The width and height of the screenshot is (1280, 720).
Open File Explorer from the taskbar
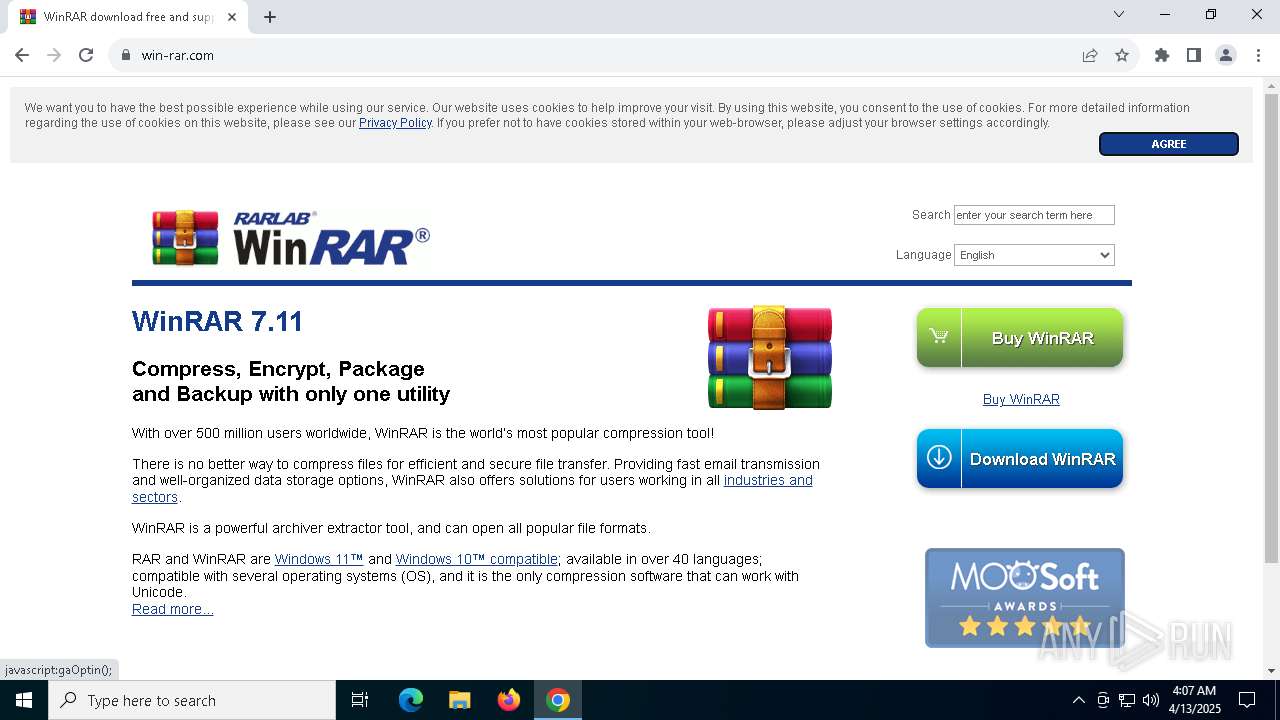459,700
